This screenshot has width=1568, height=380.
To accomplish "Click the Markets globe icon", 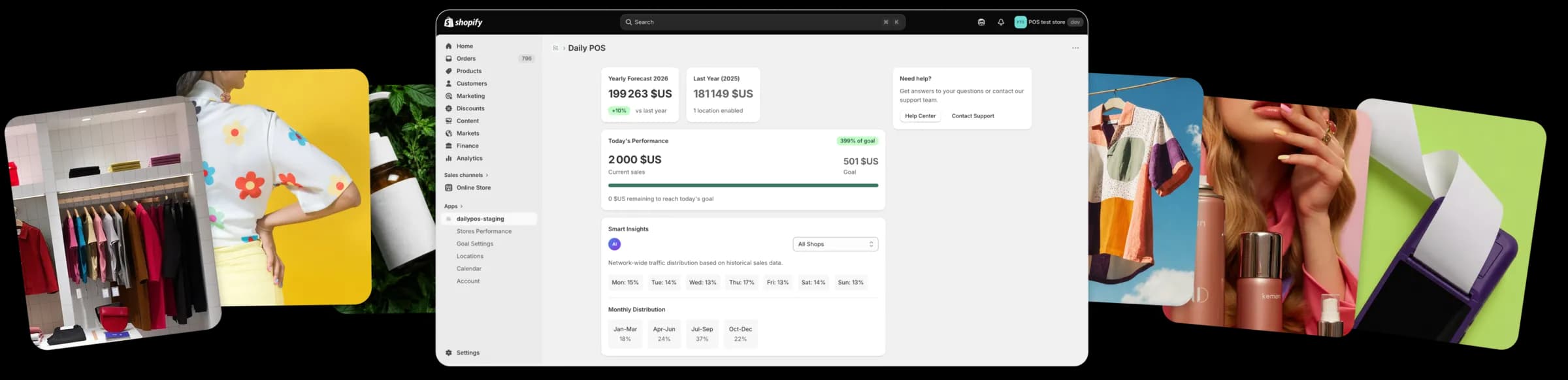I will pos(448,133).
